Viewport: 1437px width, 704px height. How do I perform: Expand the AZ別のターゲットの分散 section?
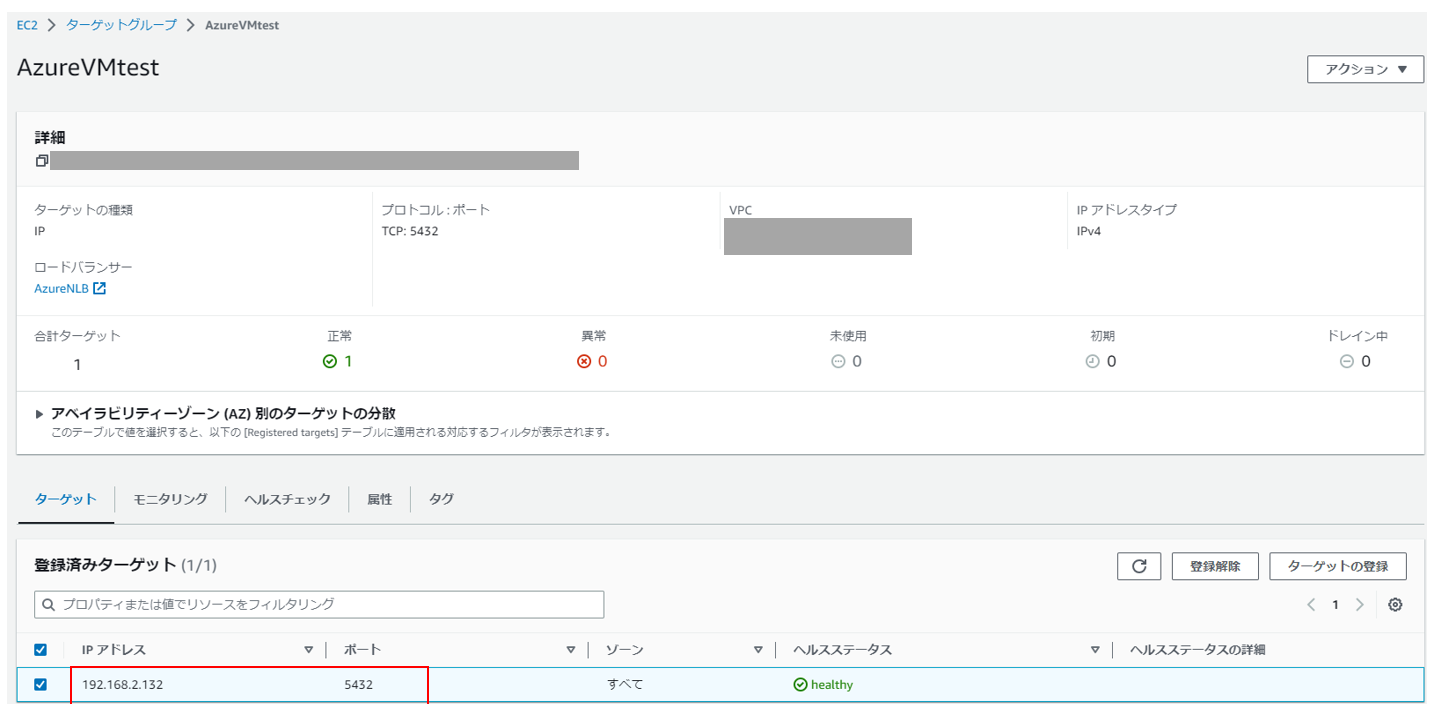40,413
